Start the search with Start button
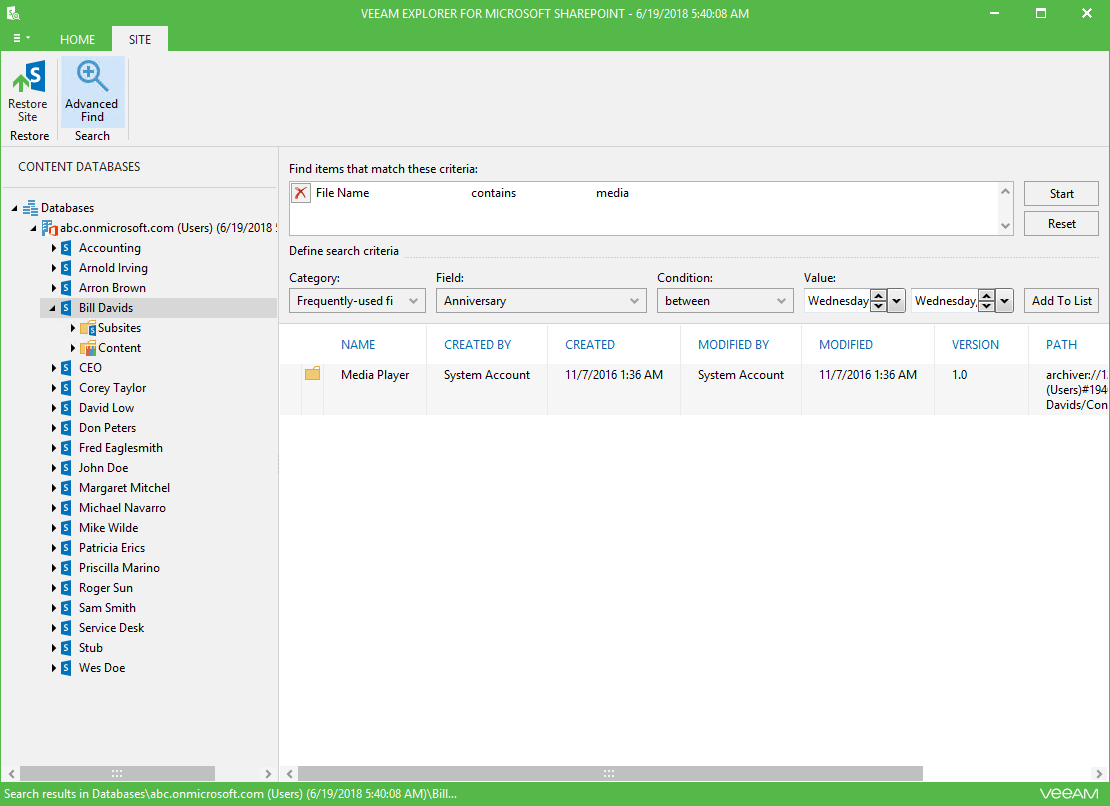The width and height of the screenshot is (1110, 806). (x=1061, y=193)
